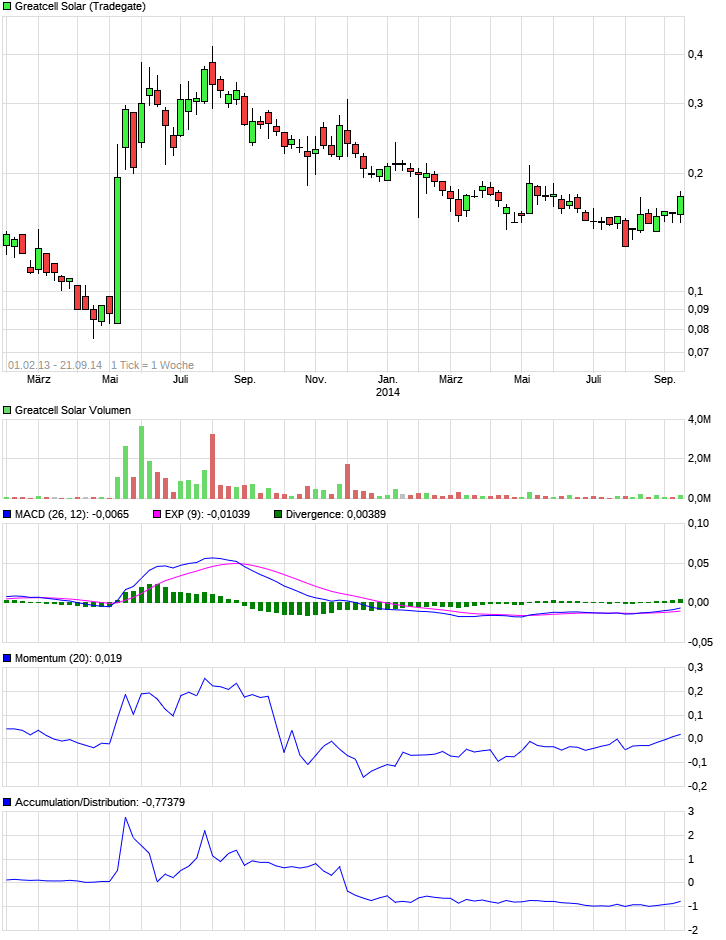Click the 'Divergence: 0,00389' label

click(336, 514)
